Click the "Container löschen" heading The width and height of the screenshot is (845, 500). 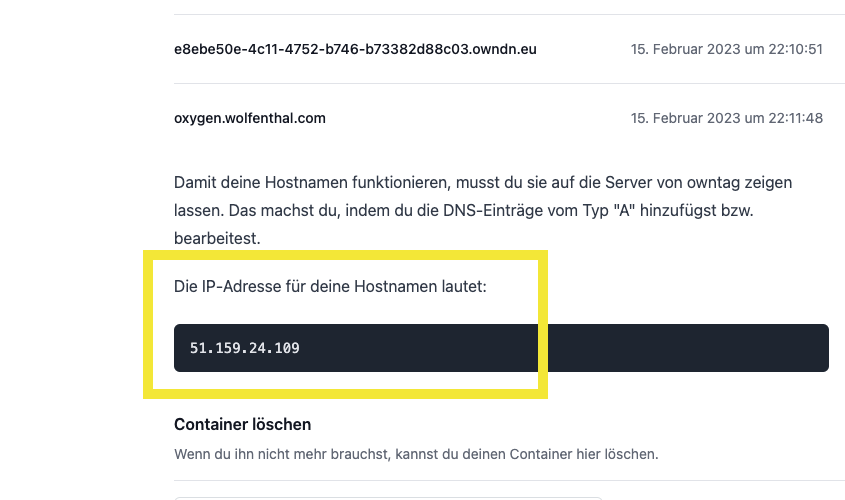click(242, 424)
